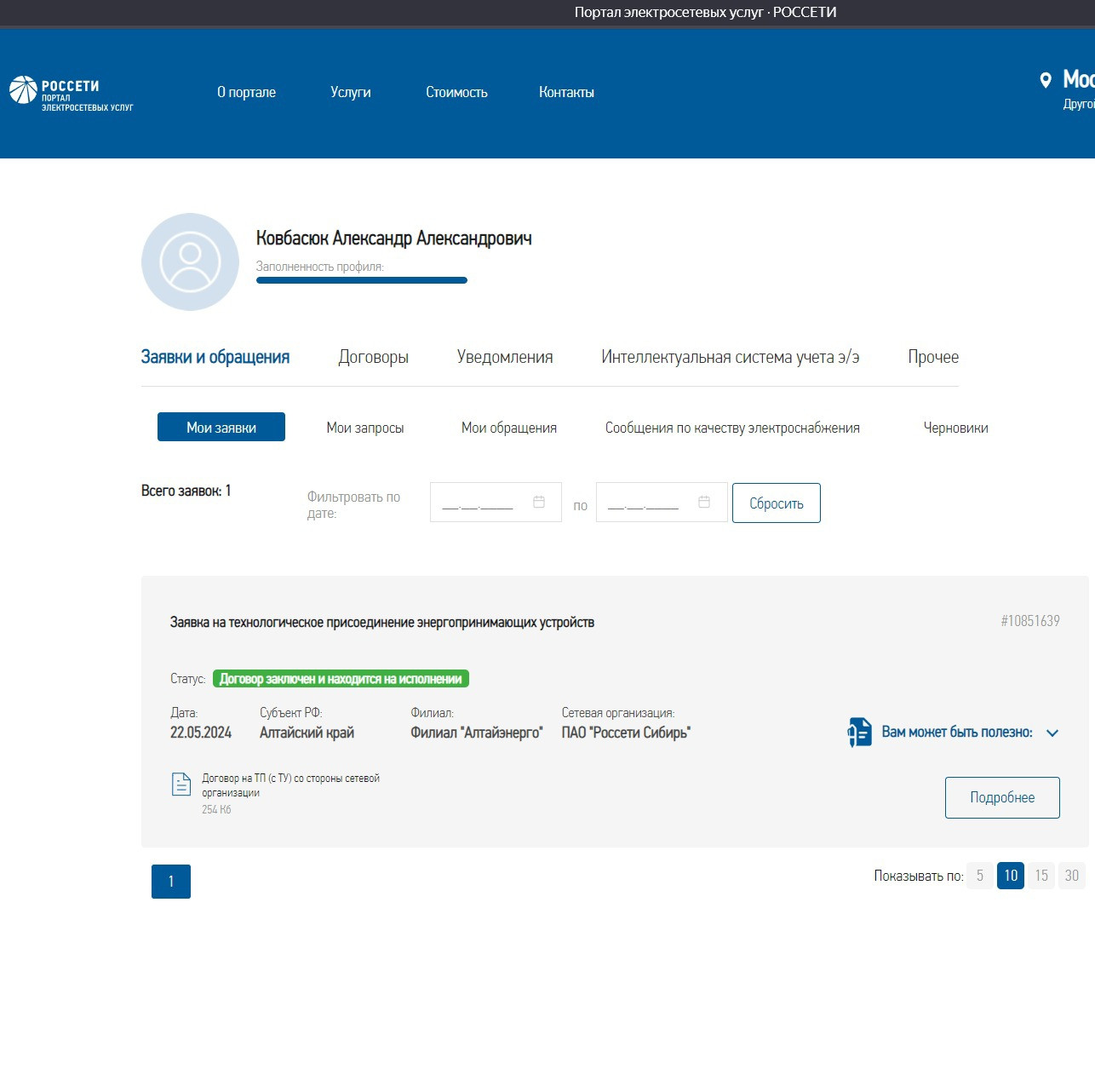Viewport: 1095px width, 1092px height.
Task: Open calendar icon in start date field
Action: (539, 502)
